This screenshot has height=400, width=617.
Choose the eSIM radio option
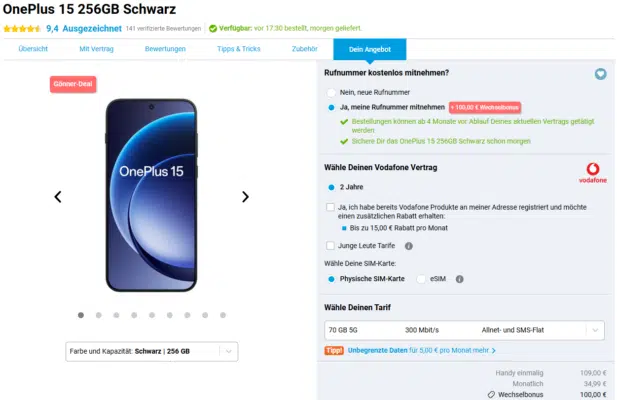point(422,279)
